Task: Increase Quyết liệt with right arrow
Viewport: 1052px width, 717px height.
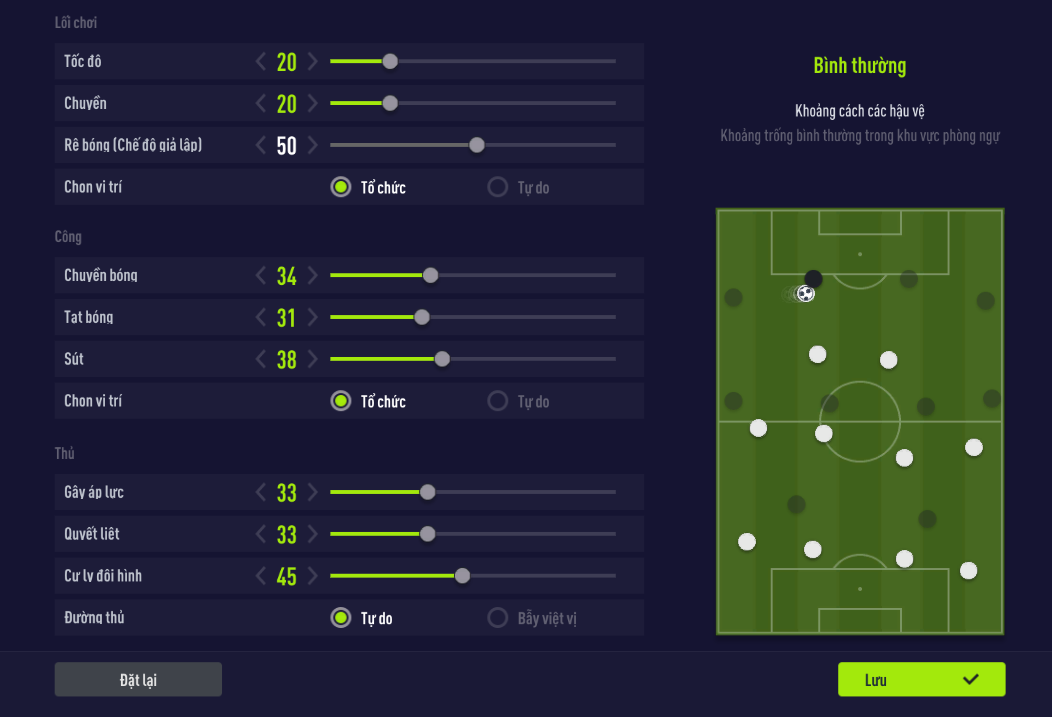Action: [x=313, y=534]
